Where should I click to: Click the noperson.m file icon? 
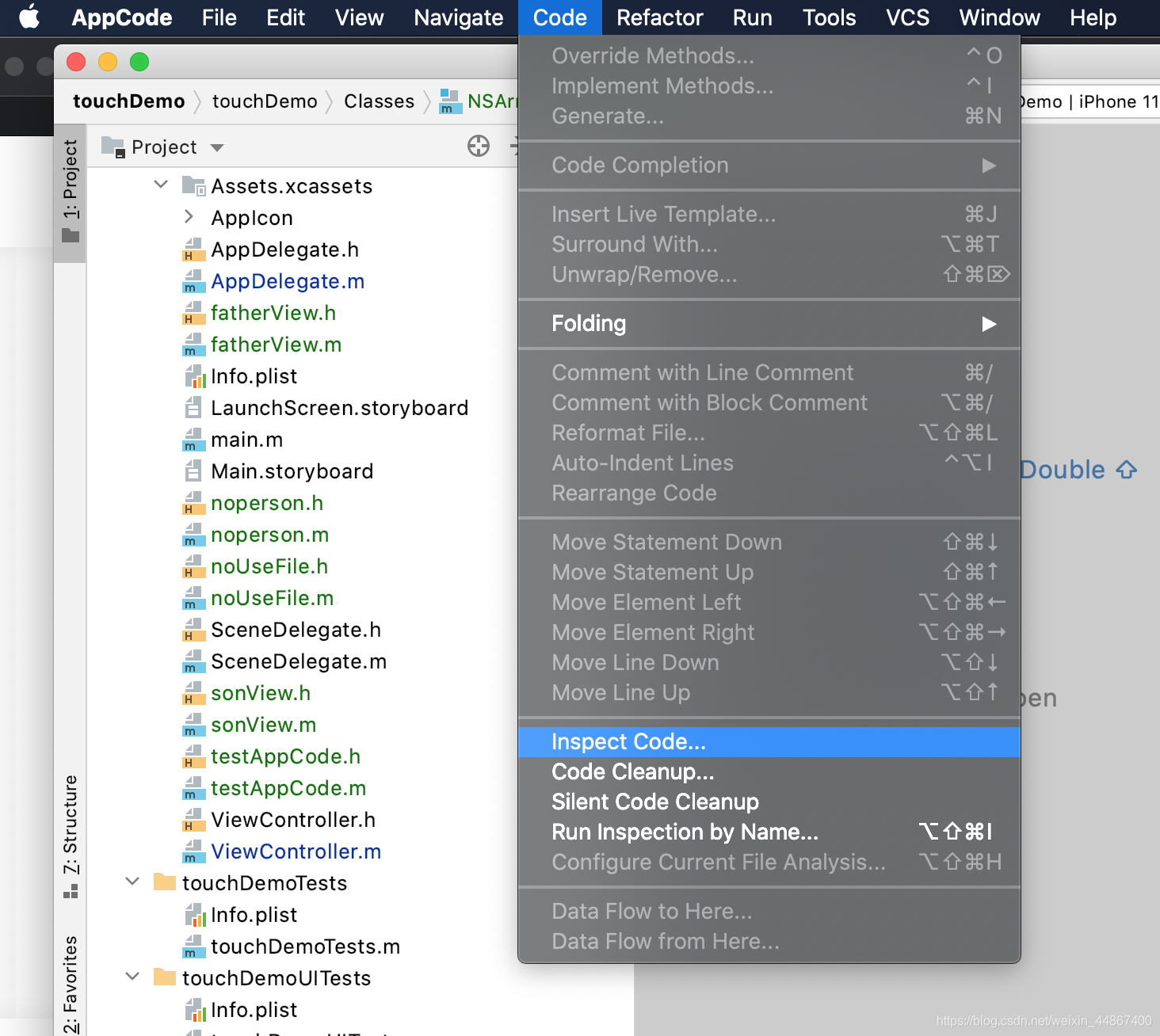click(x=194, y=535)
